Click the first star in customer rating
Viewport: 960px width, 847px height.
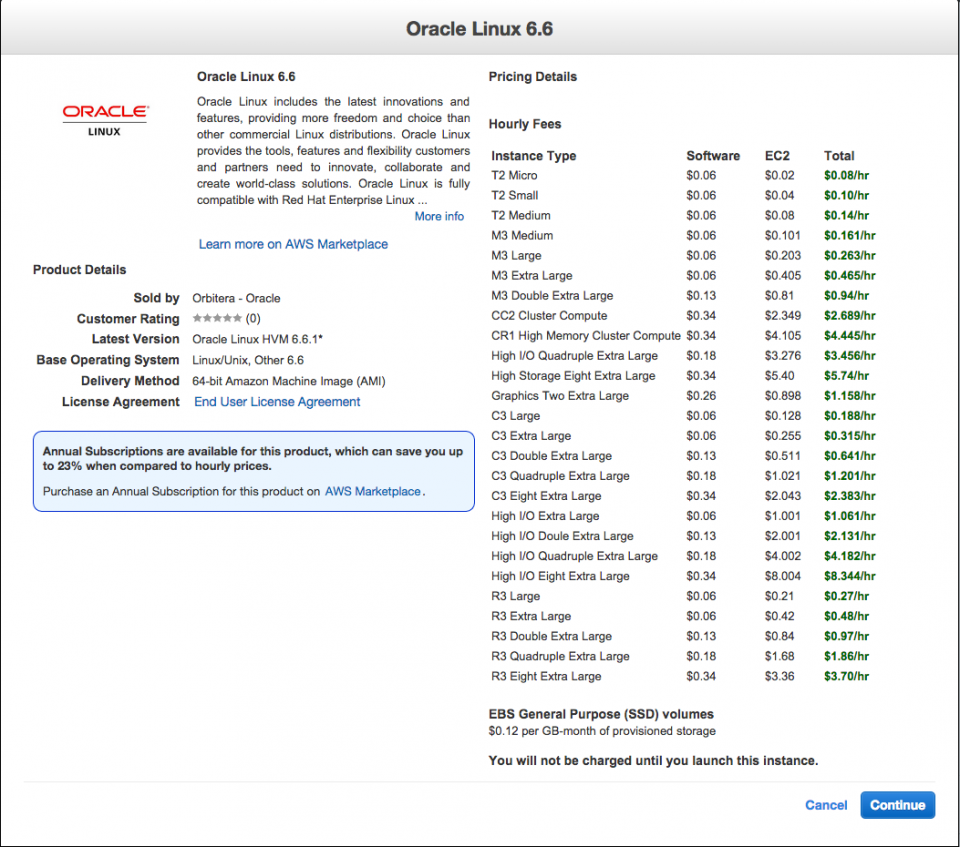pyautogui.click(x=197, y=318)
